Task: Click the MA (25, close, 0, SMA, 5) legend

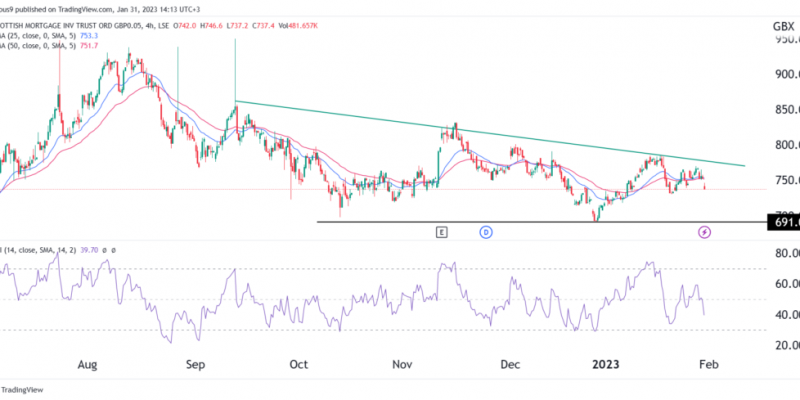Action: [x=38, y=36]
